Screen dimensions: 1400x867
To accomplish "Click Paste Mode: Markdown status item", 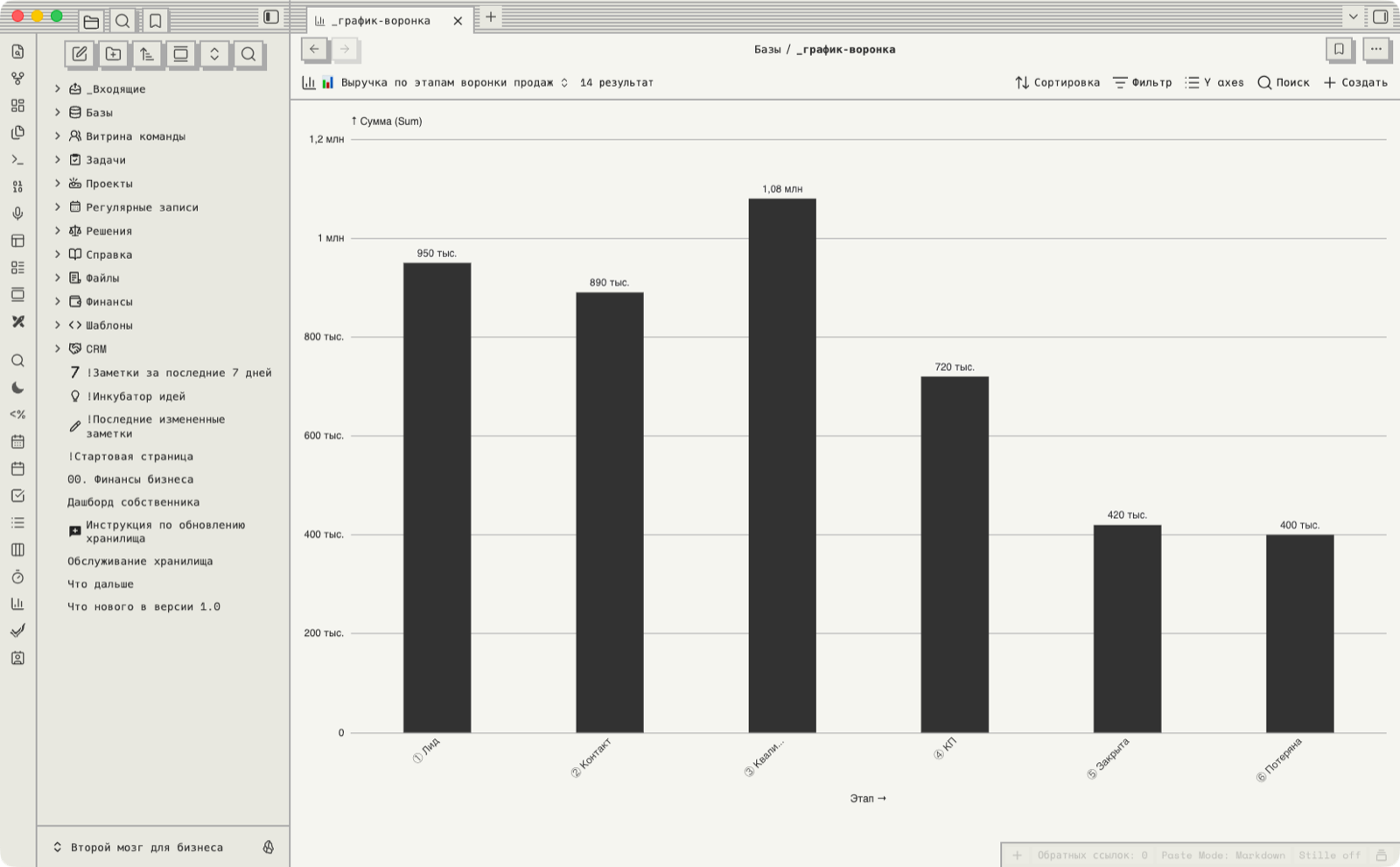I will (x=1223, y=855).
